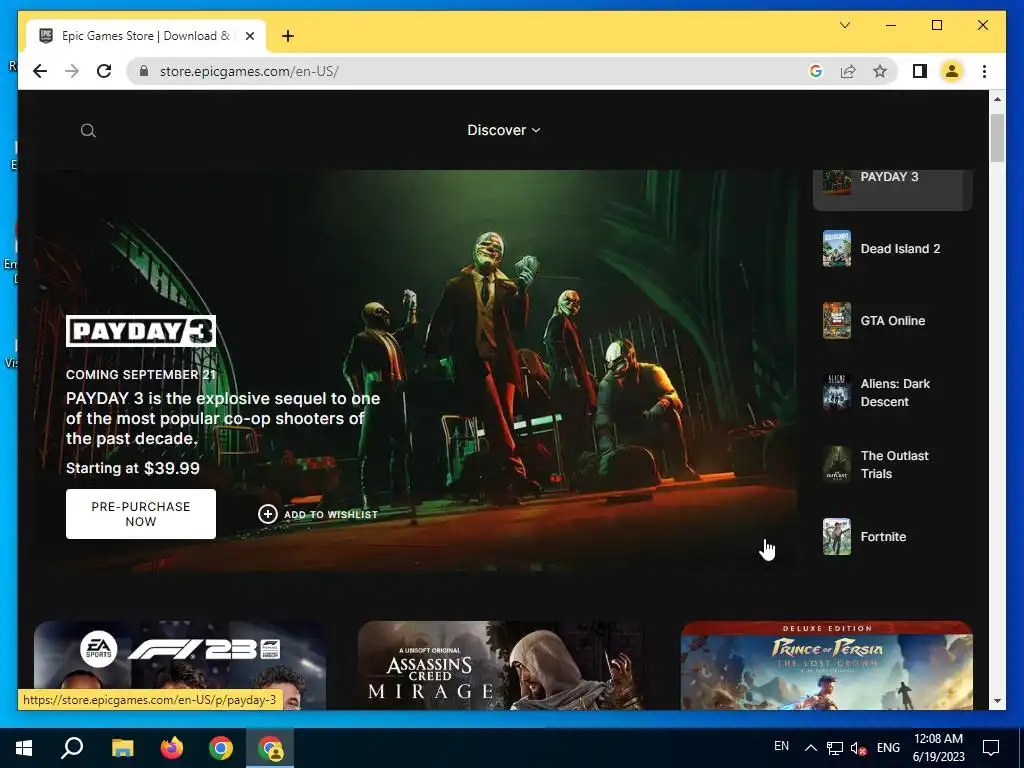1024x768 pixels.
Task: Open the Chrome profile avatar icon
Action: [x=952, y=71]
